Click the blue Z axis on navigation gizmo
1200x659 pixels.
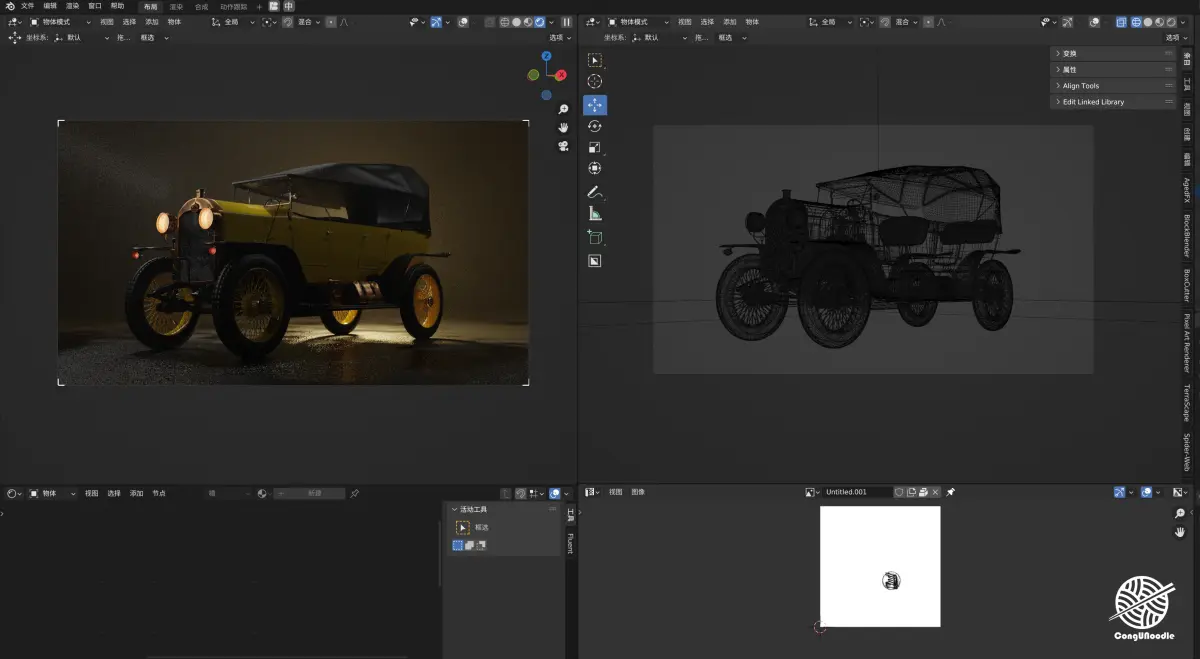(547, 57)
